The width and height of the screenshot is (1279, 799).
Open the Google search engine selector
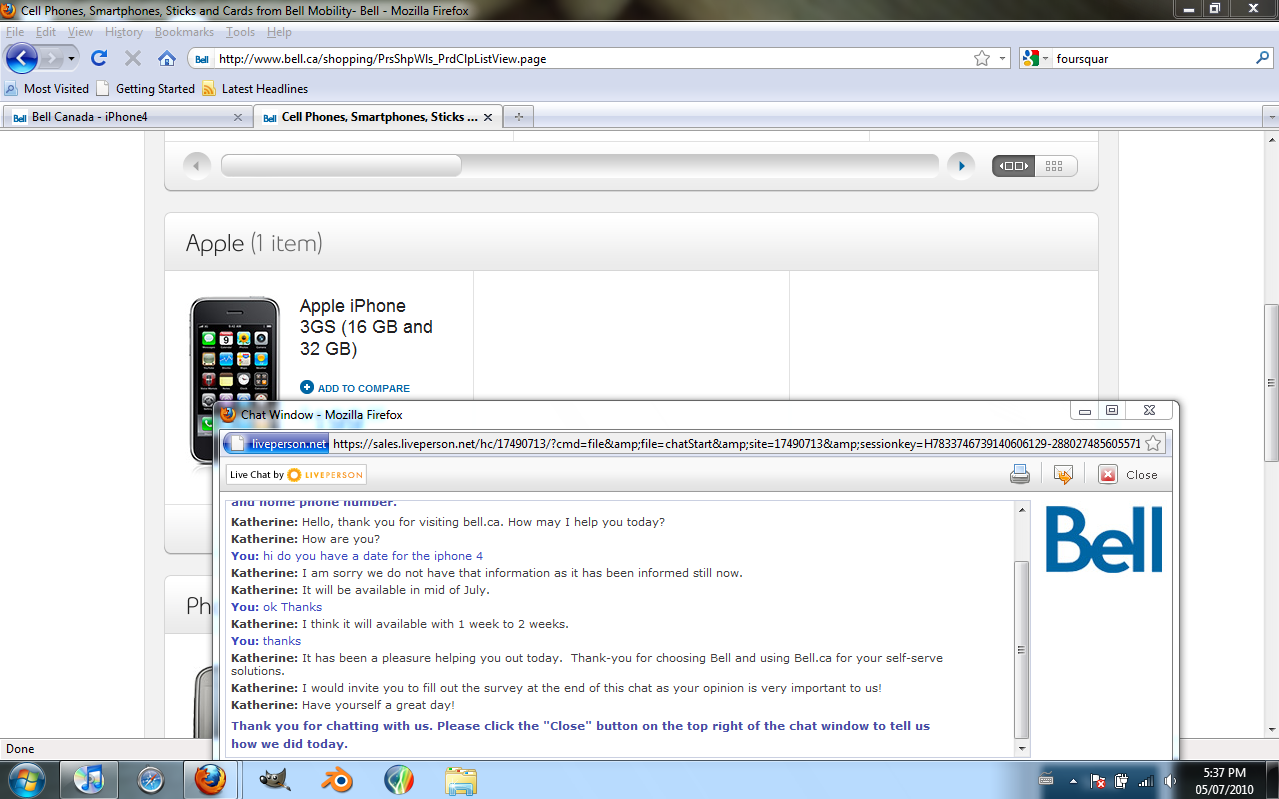[1035, 58]
